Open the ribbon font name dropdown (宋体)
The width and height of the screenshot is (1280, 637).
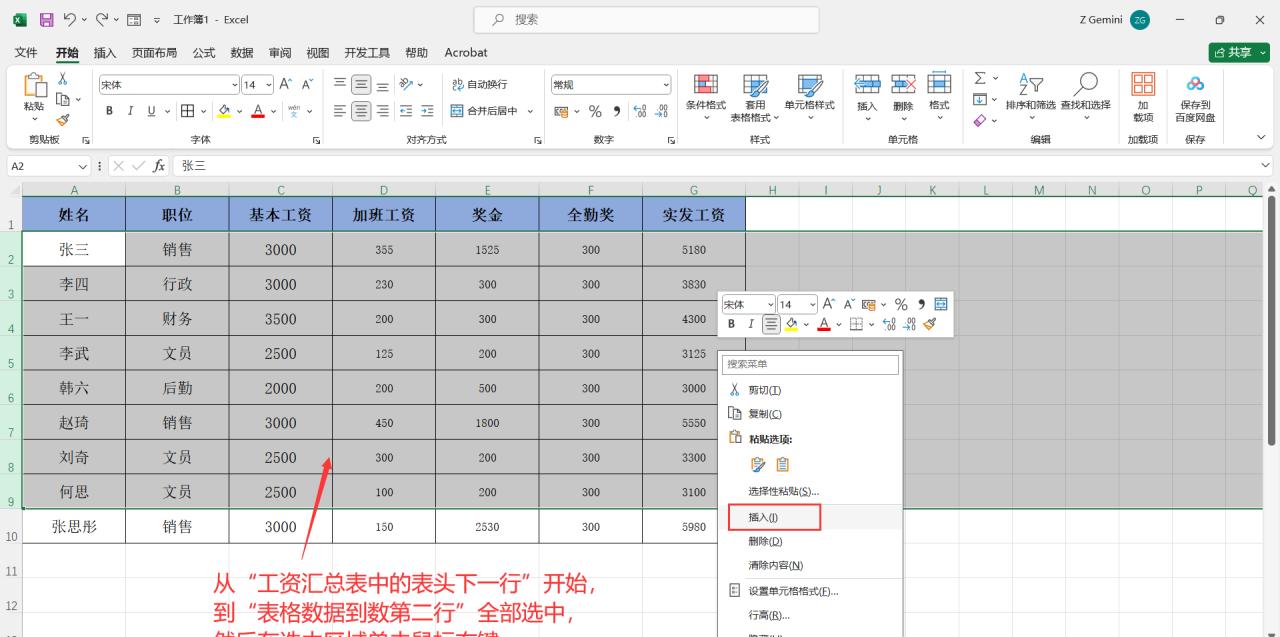tap(235, 85)
